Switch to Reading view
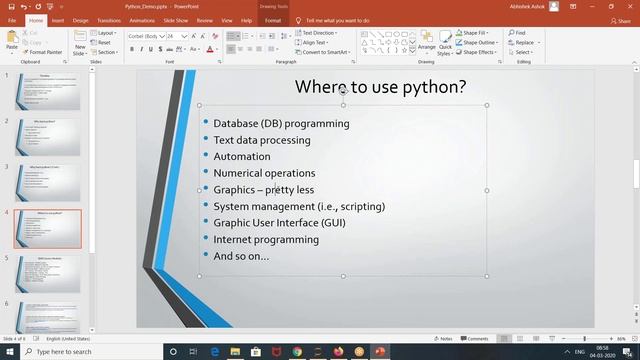Screen dimensions: 640x360 pos(536,339)
